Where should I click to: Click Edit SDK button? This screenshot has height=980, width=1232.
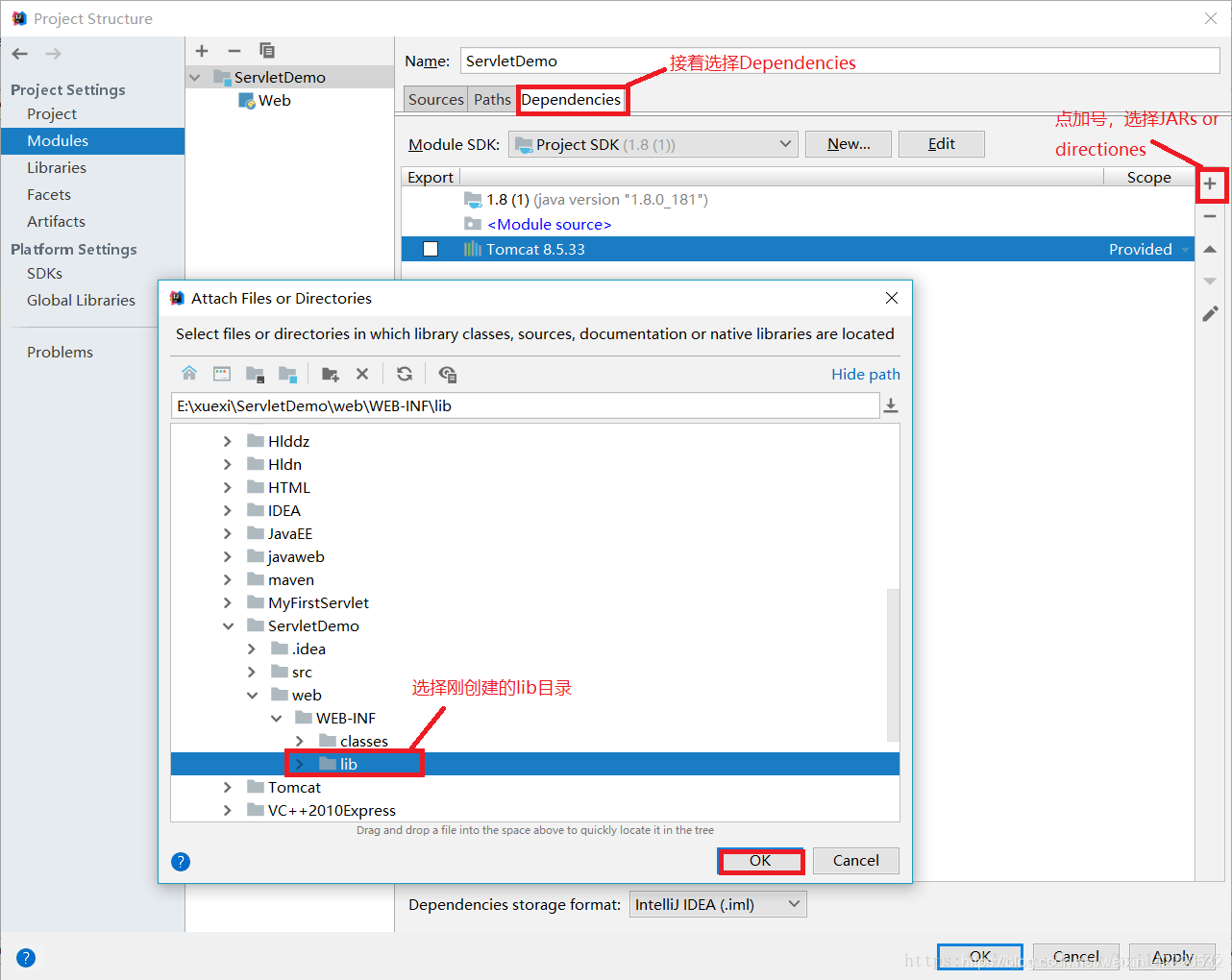click(x=941, y=144)
